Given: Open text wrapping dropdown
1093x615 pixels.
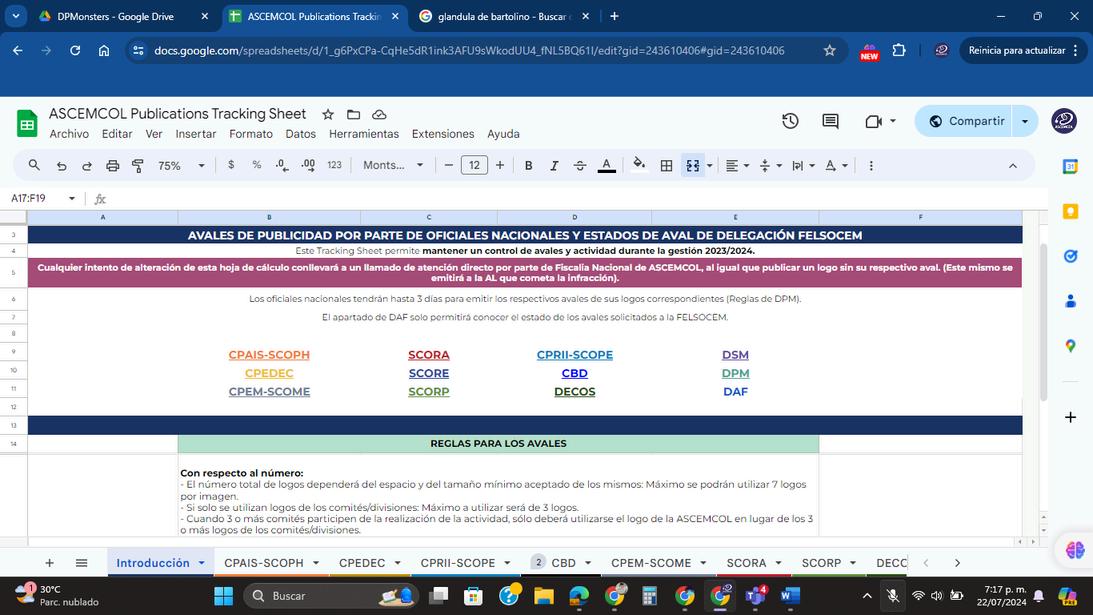Looking at the screenshot, I should 803,165.
